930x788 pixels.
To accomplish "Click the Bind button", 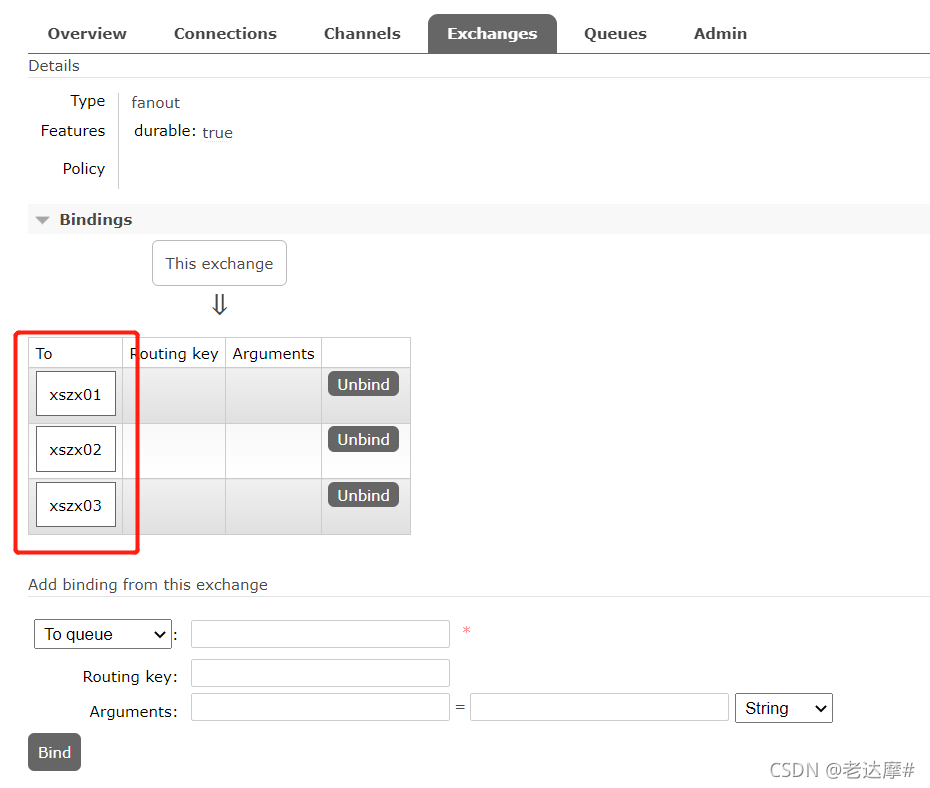I will [55, 752].
